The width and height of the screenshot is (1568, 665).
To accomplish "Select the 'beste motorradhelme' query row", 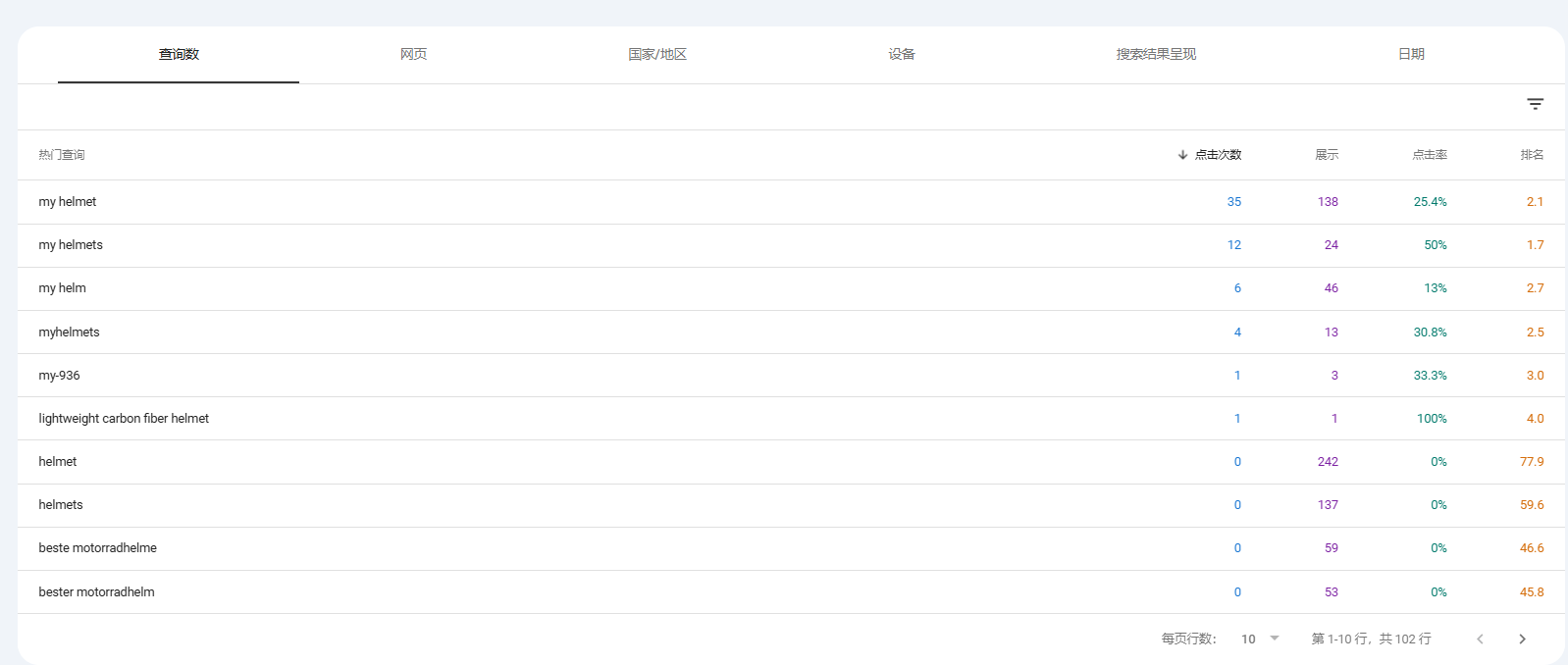I will click(x=791, y=548).
